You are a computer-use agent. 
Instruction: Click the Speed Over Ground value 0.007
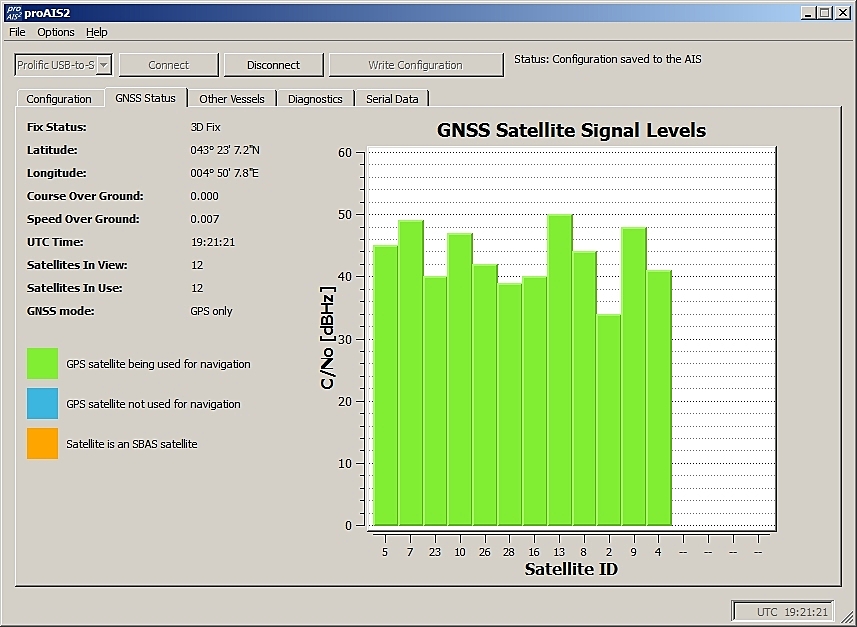(x=205, y=219)
